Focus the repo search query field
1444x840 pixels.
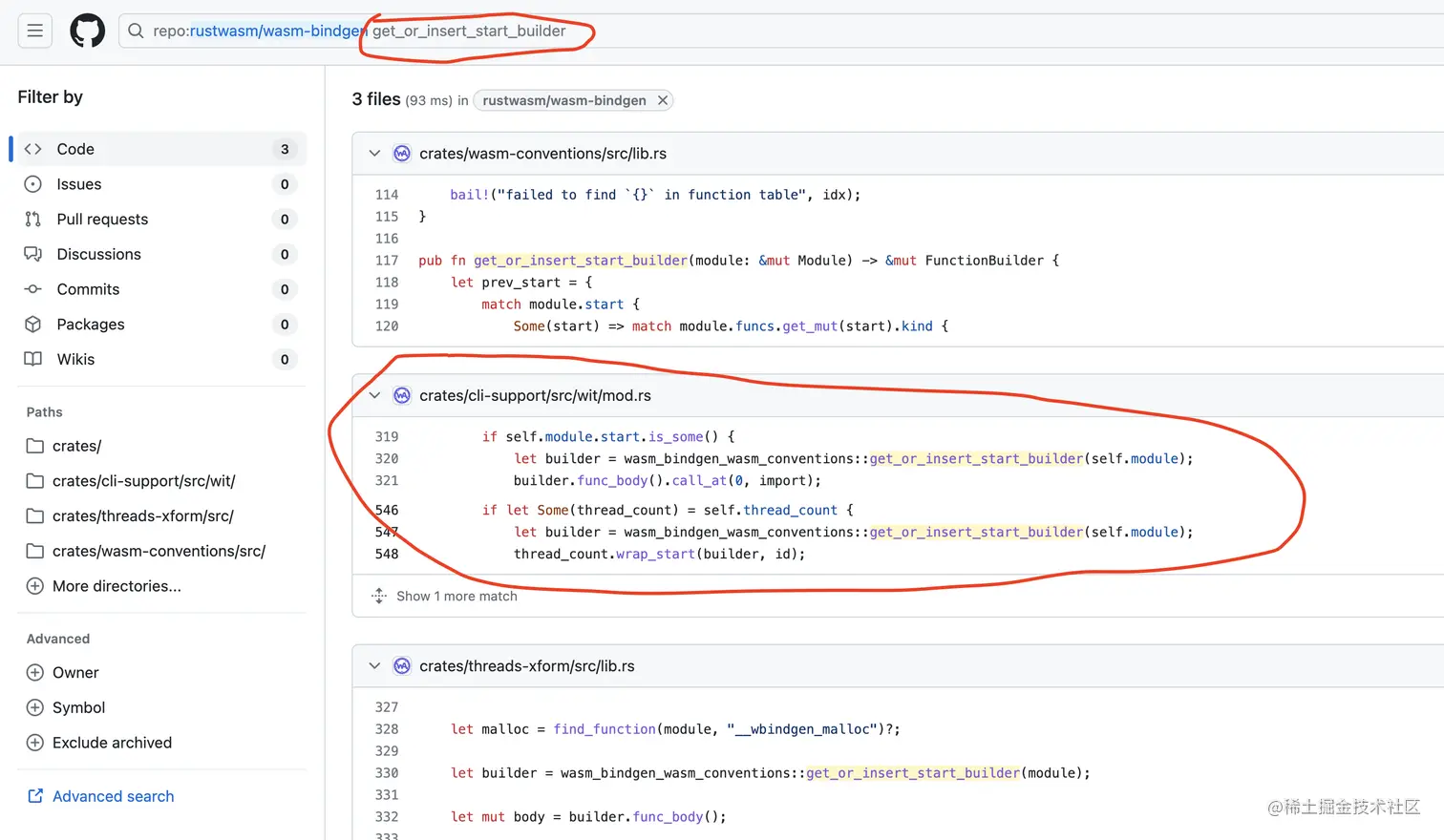[x=783, y=31]
